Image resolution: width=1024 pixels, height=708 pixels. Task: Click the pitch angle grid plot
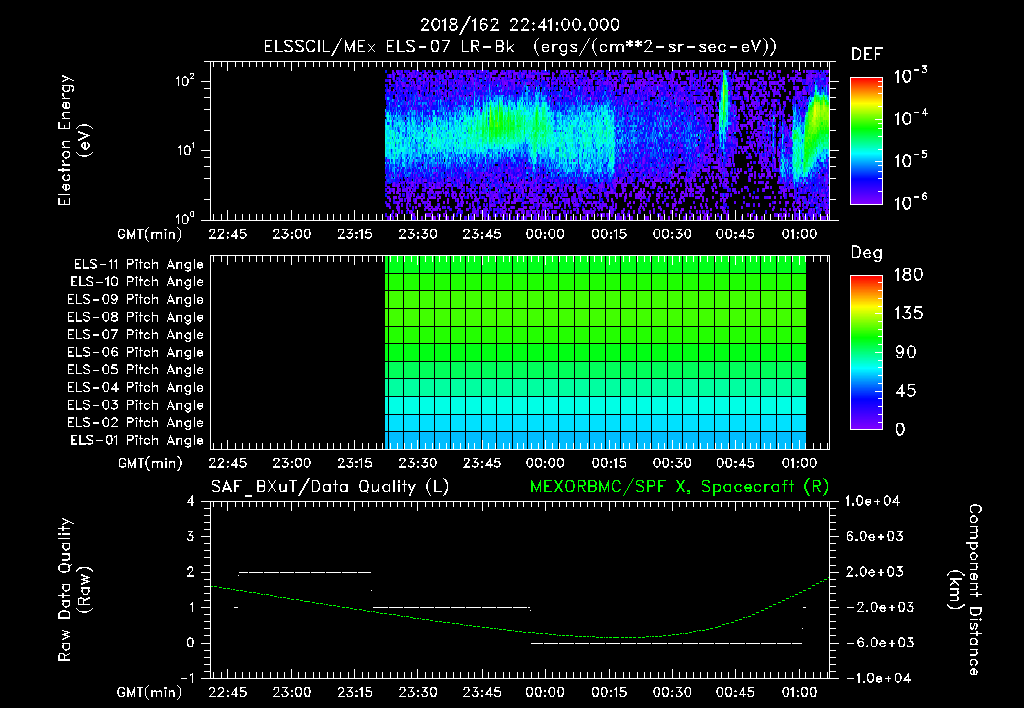[x=520, y=352]
